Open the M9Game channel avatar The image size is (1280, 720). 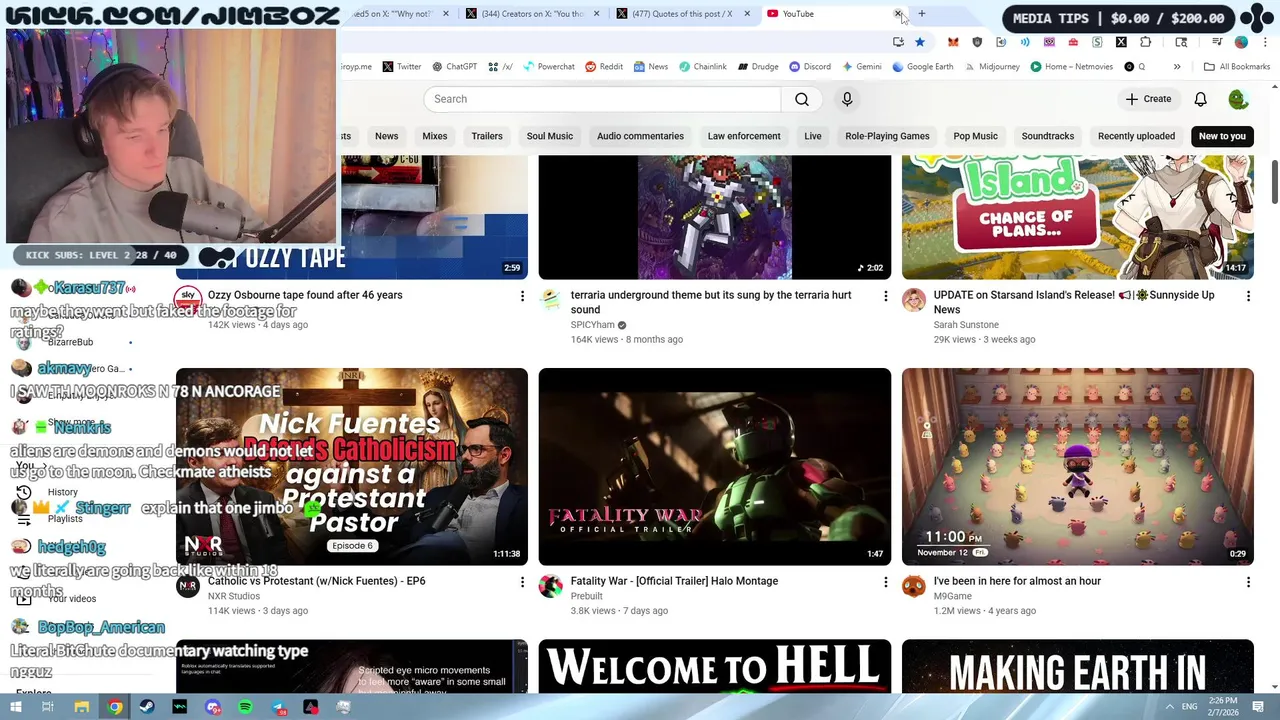914,586
